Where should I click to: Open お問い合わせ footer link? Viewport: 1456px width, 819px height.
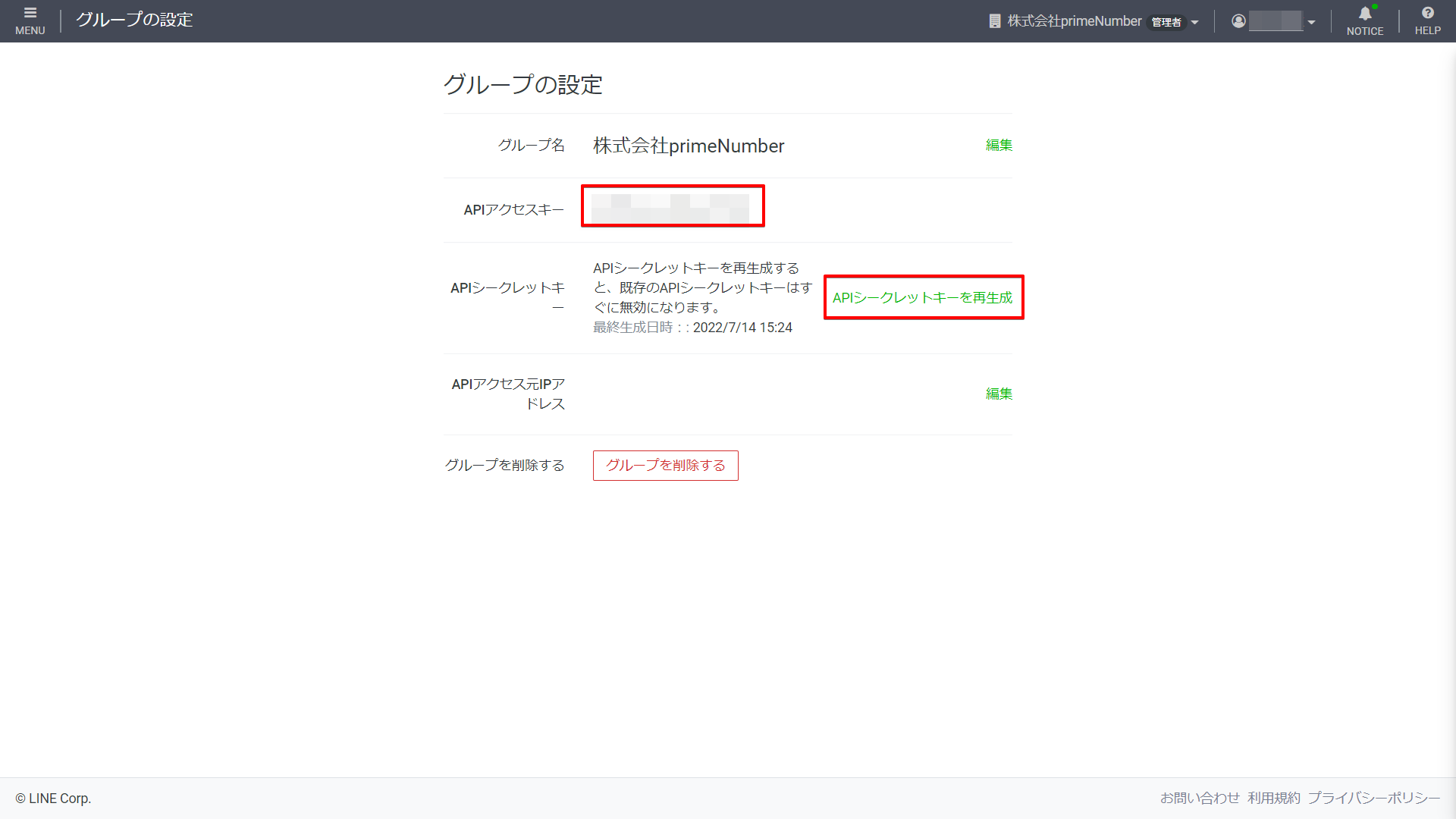click(1200, 798)
